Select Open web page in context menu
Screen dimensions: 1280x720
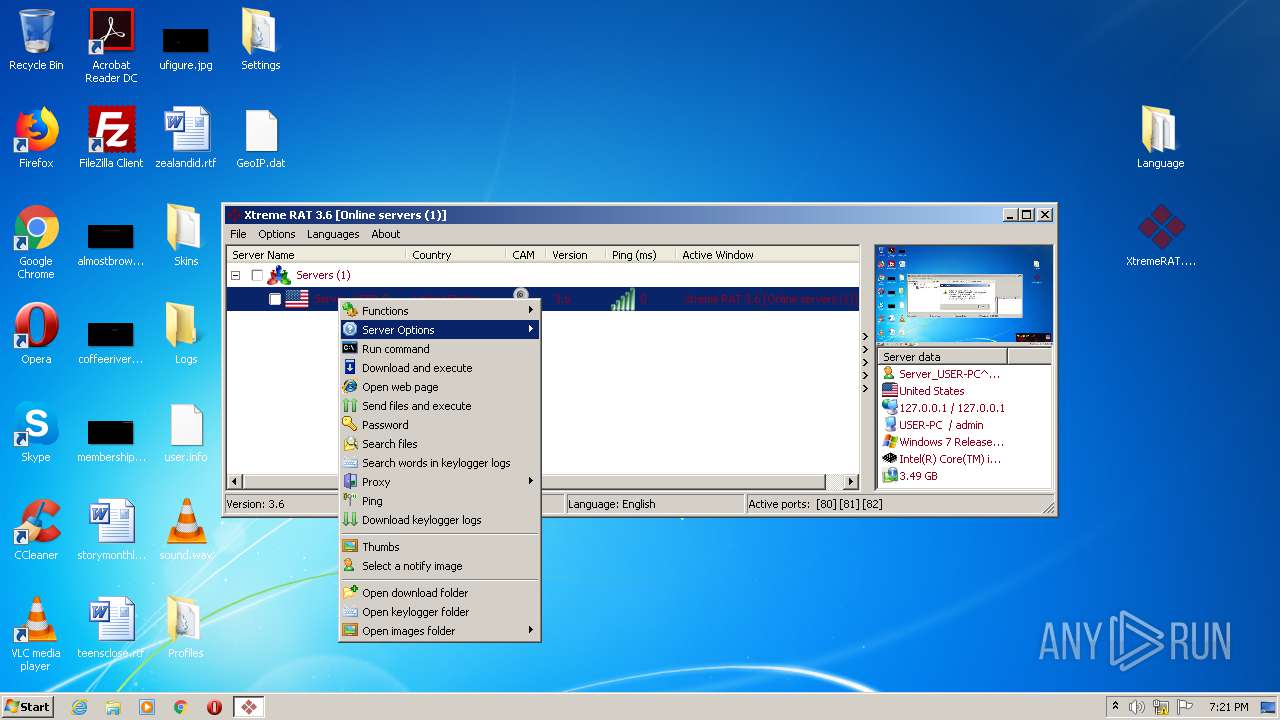[440, 387]
